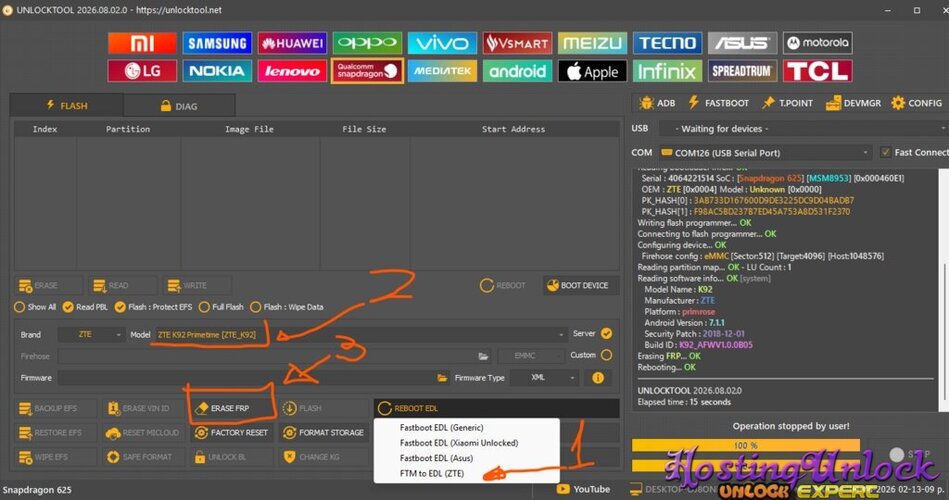Choose FTM to EDL (ZTE) entry
This screenshot has height=500, width=949.
pyautogui.click(x=432, y=473)
